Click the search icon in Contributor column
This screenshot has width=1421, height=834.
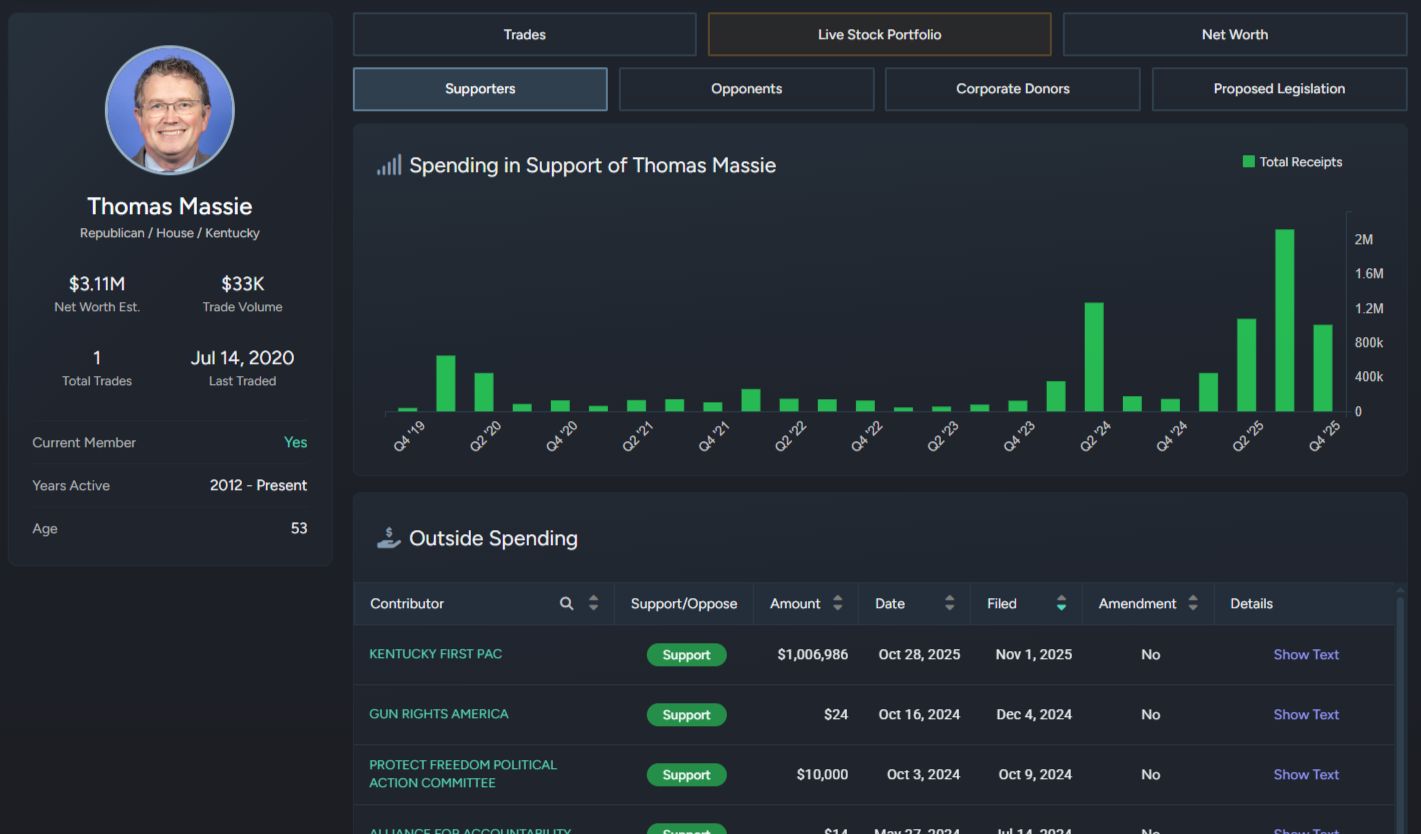coord(566,603)
